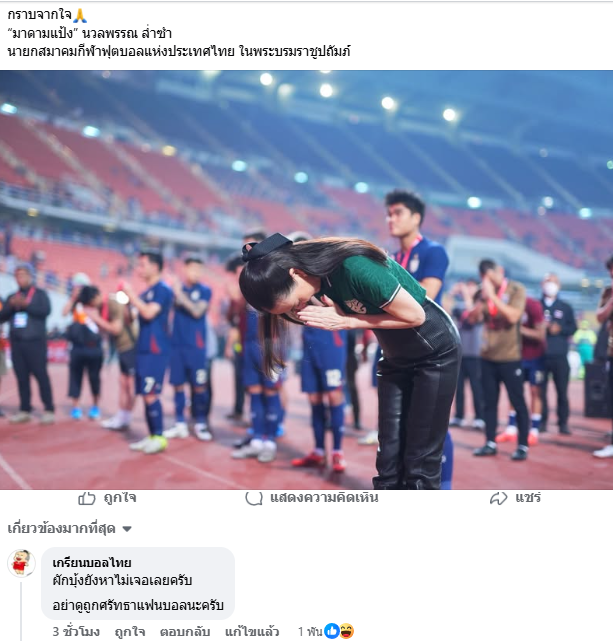
Task: Open the stadium photo of woman bowing
Action: coord(306,280)
